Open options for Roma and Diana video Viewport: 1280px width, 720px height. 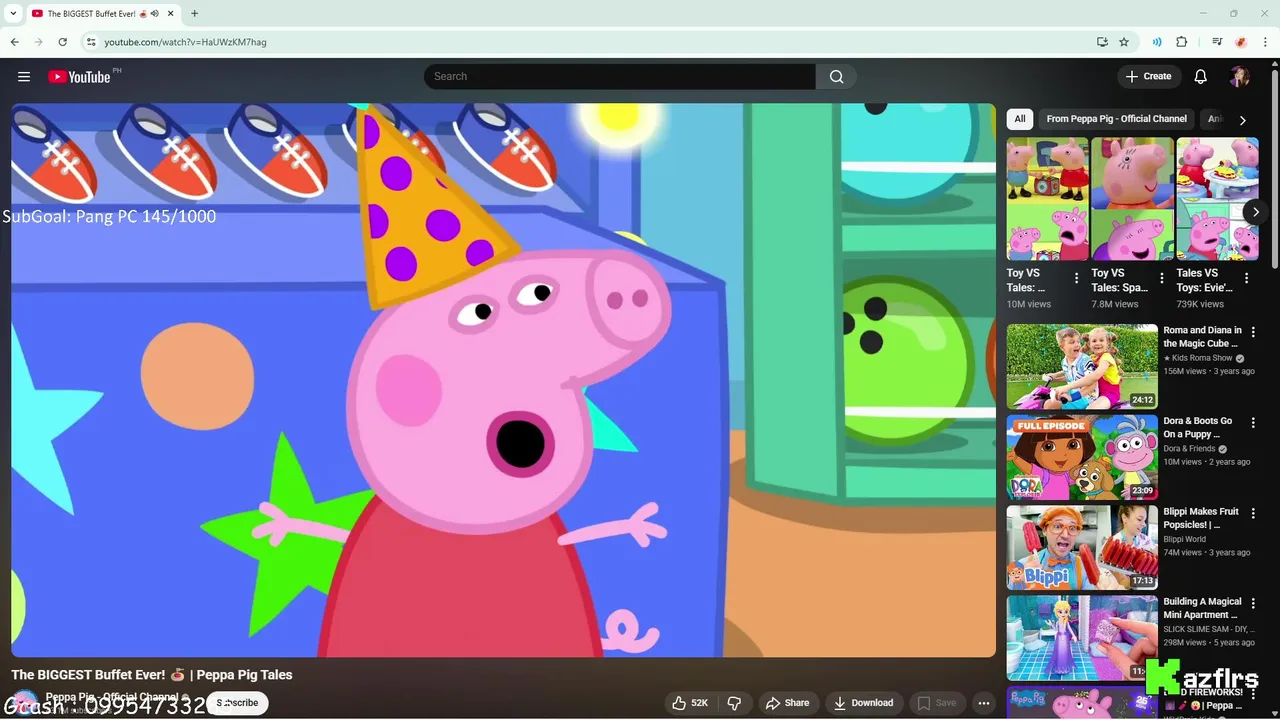click(x=1253, y=332)
